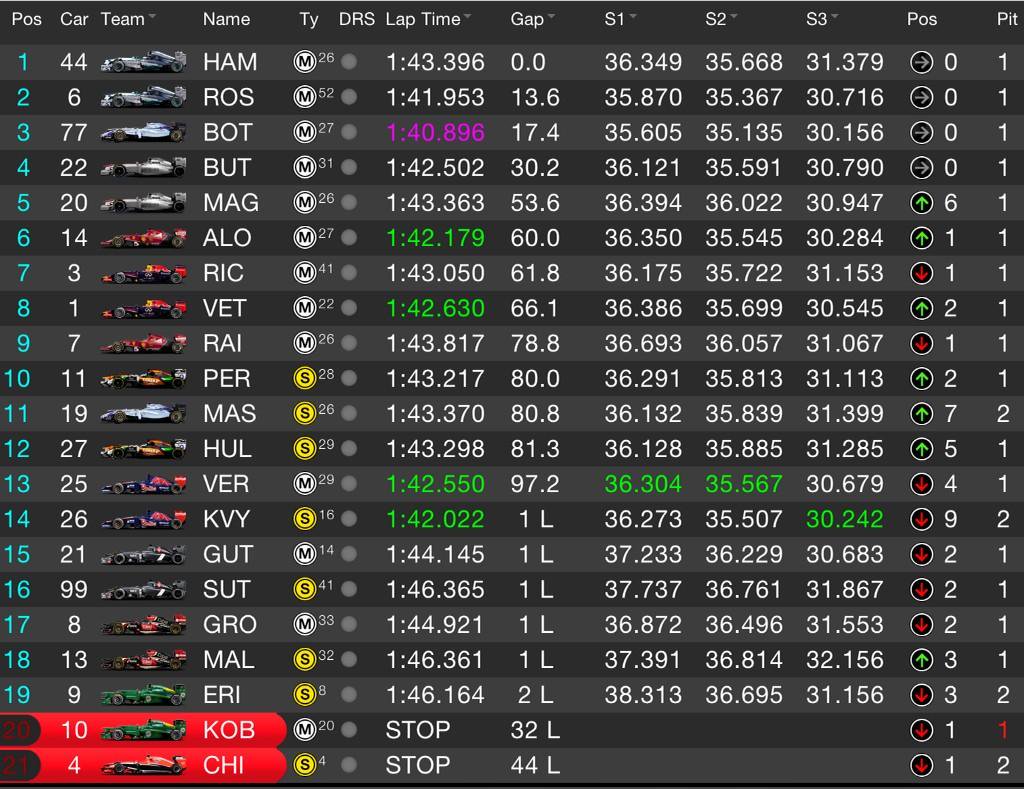
Task: Click Bottas's Williams car icon
Action: [144, 133]
